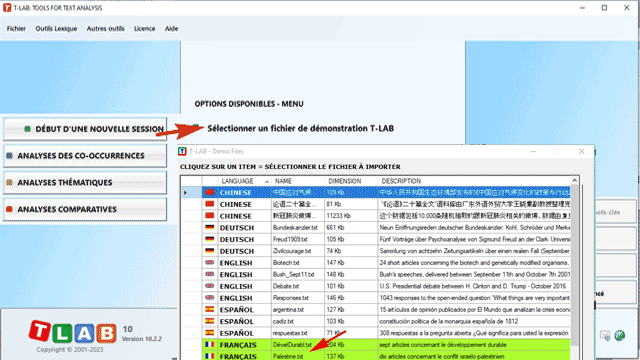Open ANALYSES DES CO-OCCURRENCES section
The image size is (640, 360).
click(x=85, y=156)
